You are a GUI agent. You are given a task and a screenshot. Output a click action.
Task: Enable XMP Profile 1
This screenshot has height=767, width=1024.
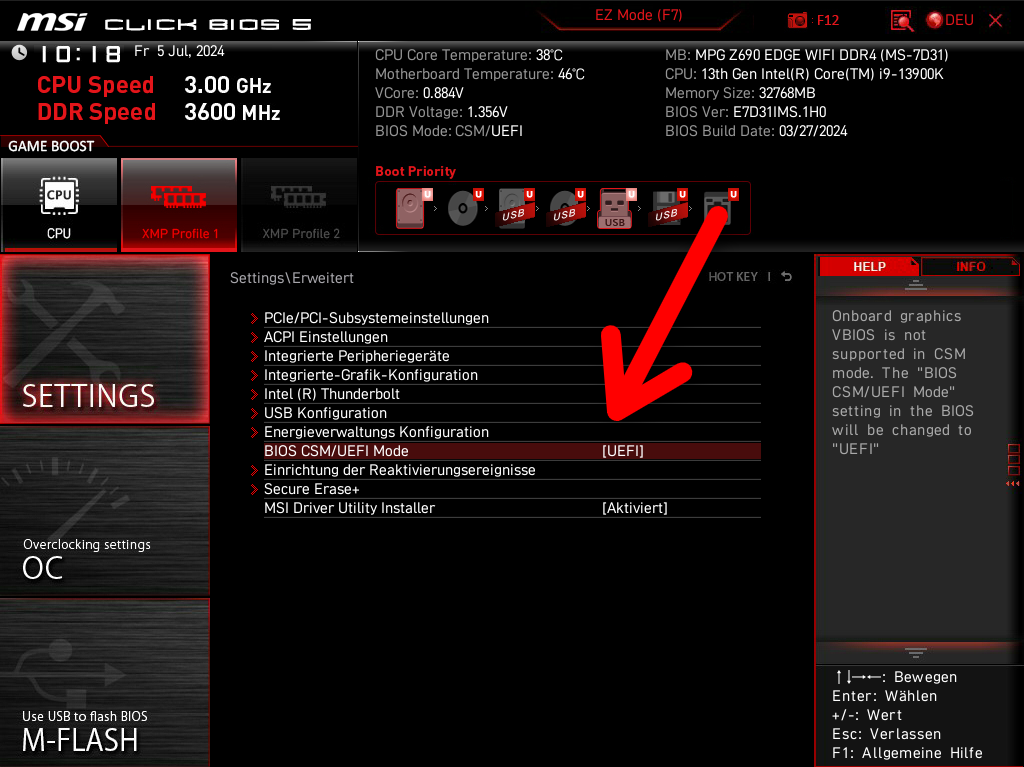pyautogui.click(x=179, y=205)
